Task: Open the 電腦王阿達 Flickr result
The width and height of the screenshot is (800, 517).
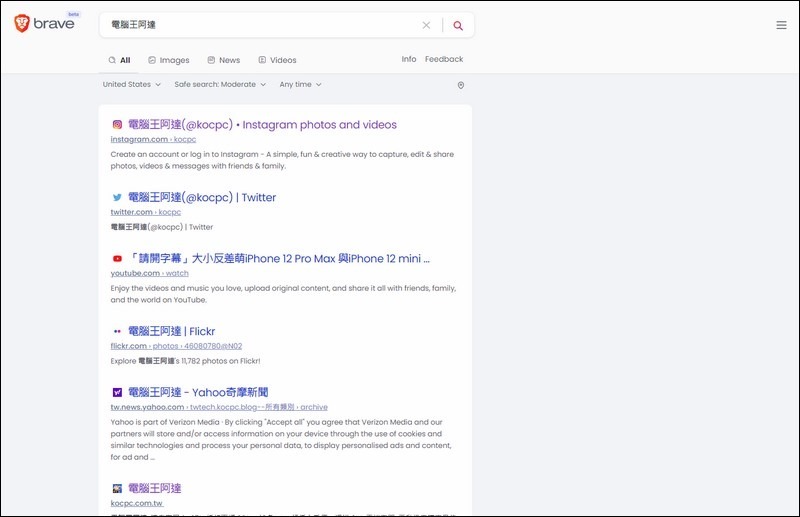Action: pyautogui.click(x=171, y=331)
